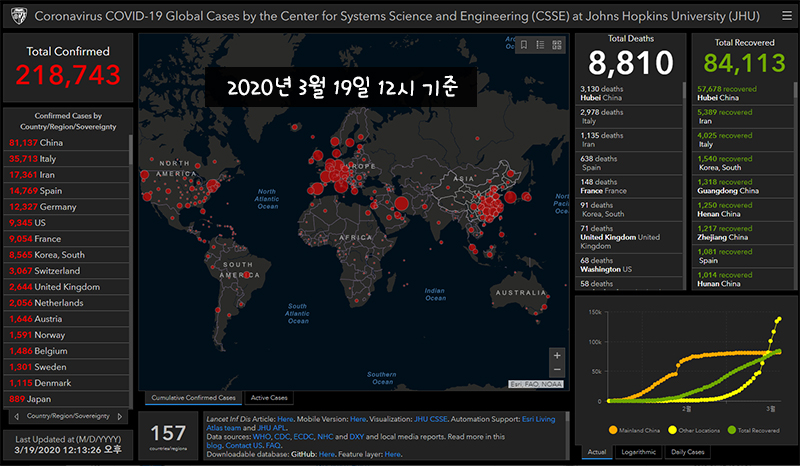The height and width of the screenshot is (466, 800).
Task: Click the JHU shield logo
Action: [19, 16]
